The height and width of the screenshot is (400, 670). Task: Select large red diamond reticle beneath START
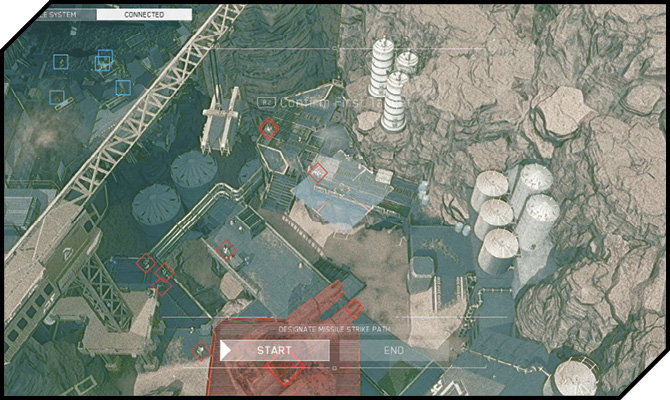(x=285, y=368)
